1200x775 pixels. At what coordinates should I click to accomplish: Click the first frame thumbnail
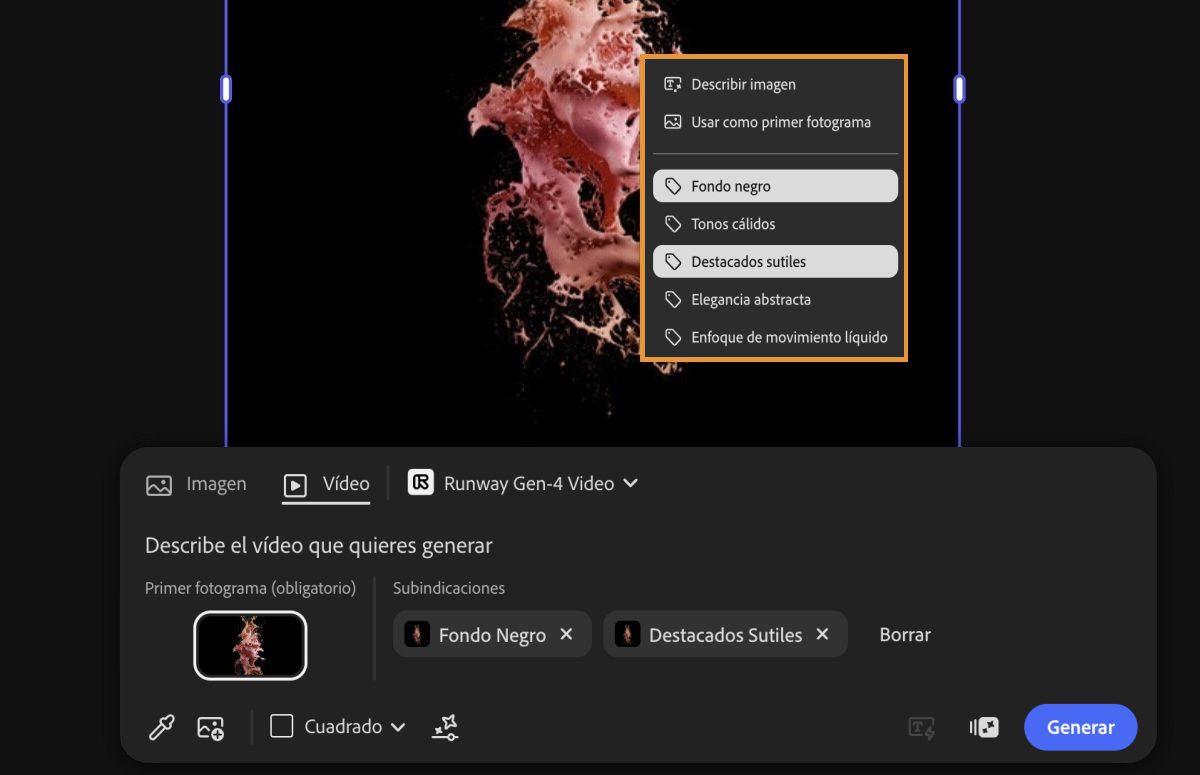coord(250,645)
